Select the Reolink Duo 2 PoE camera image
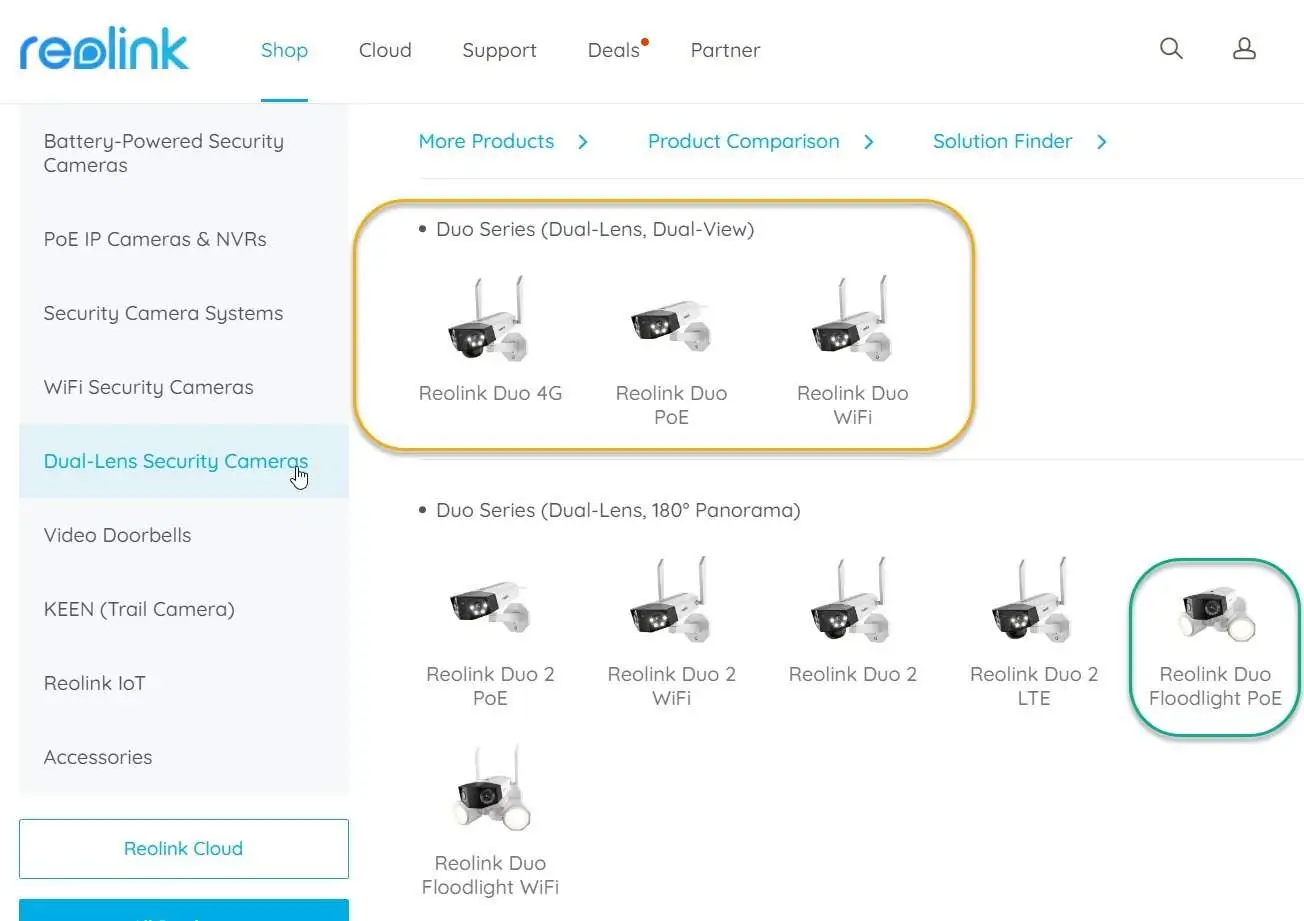This screenshot has height=921, width=1304. point(490,607)
